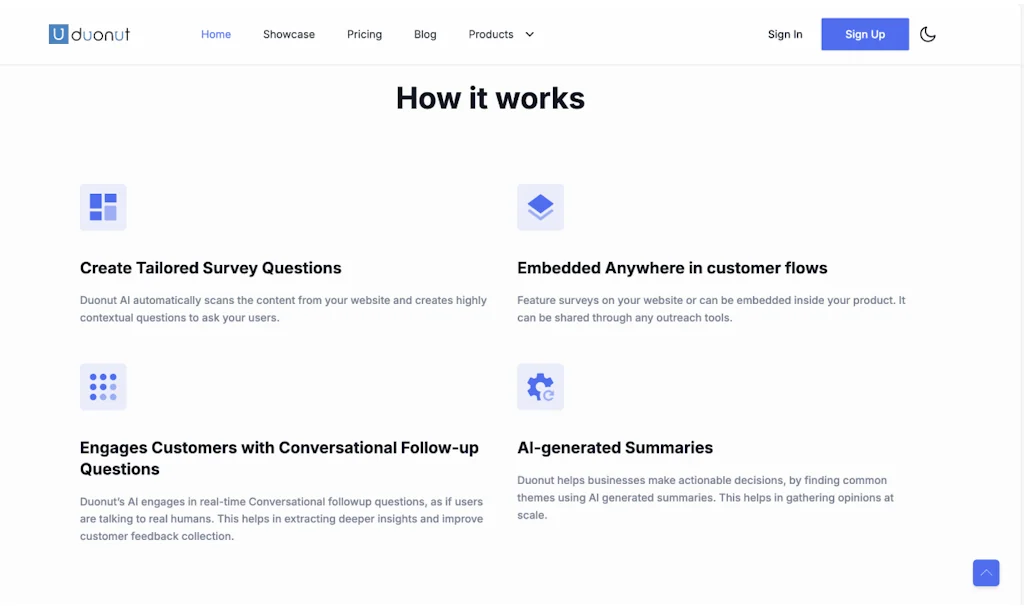
Task: Expand the Products dropdown
Action: [490, 33]
